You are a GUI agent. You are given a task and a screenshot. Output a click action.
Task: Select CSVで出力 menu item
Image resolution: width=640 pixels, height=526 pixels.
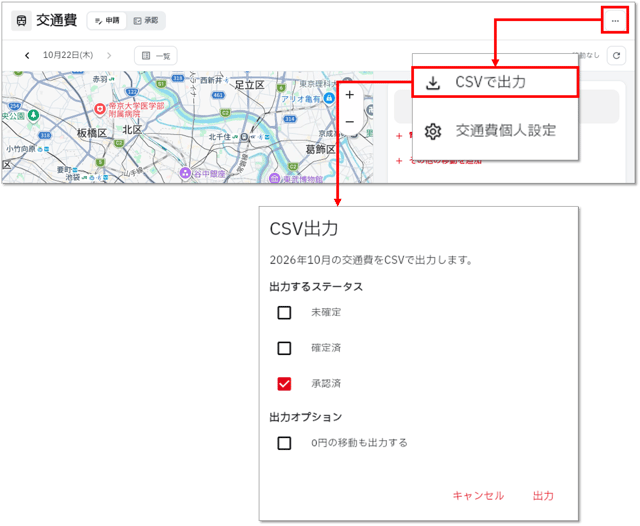click(495, 82)
